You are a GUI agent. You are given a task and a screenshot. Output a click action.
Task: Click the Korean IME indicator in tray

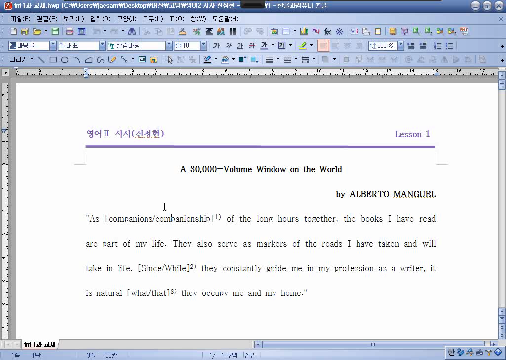pyautogui.click(x=451, y=352)
